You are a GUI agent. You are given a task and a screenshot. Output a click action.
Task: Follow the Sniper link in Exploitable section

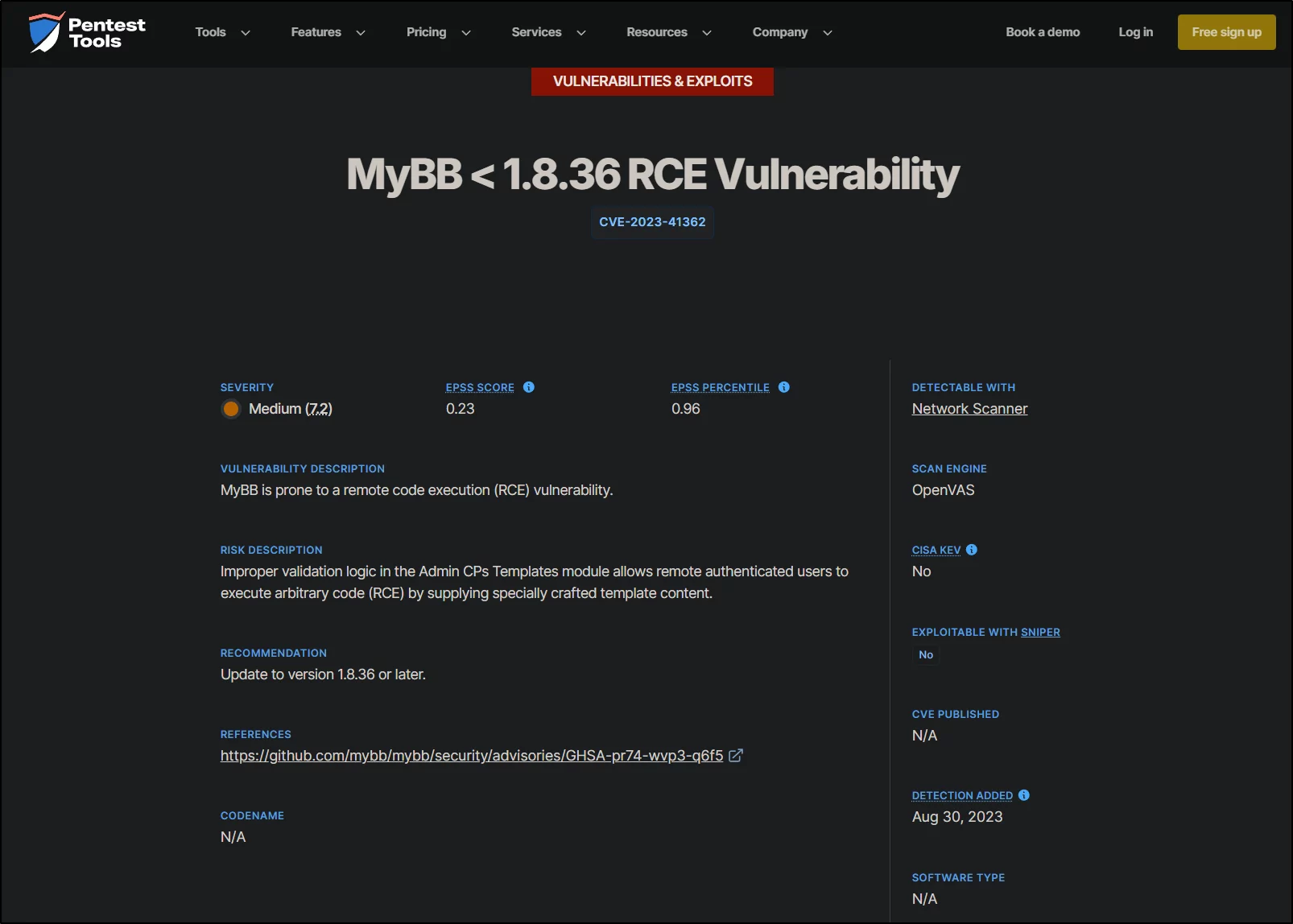pos(1040,633)
